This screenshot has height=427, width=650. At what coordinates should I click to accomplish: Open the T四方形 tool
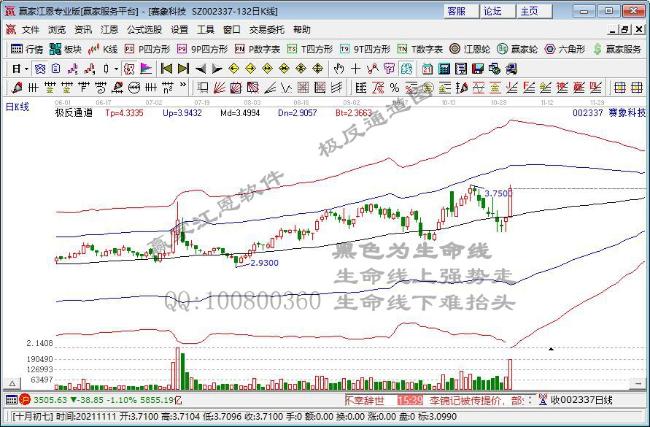310,49
